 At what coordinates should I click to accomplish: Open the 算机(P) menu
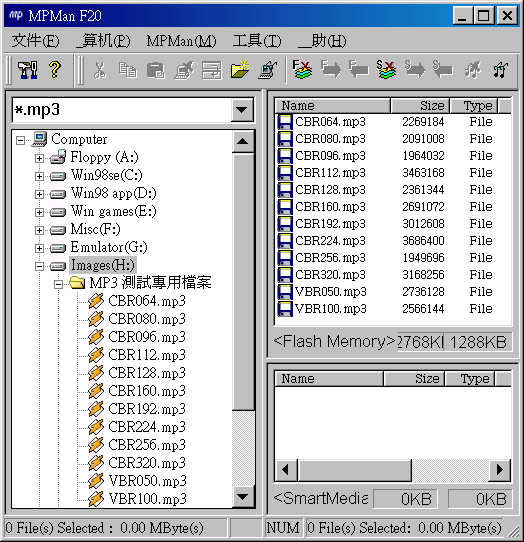pos(104,40)
